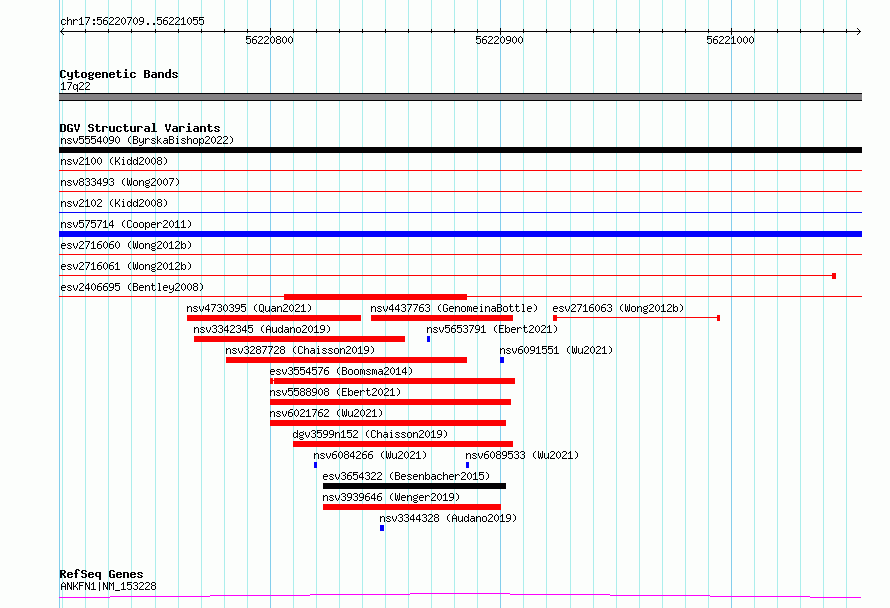Screen dimensions: 890x608
Task: Select the black nsv5554090 variant bar
Action: point(460,150)
